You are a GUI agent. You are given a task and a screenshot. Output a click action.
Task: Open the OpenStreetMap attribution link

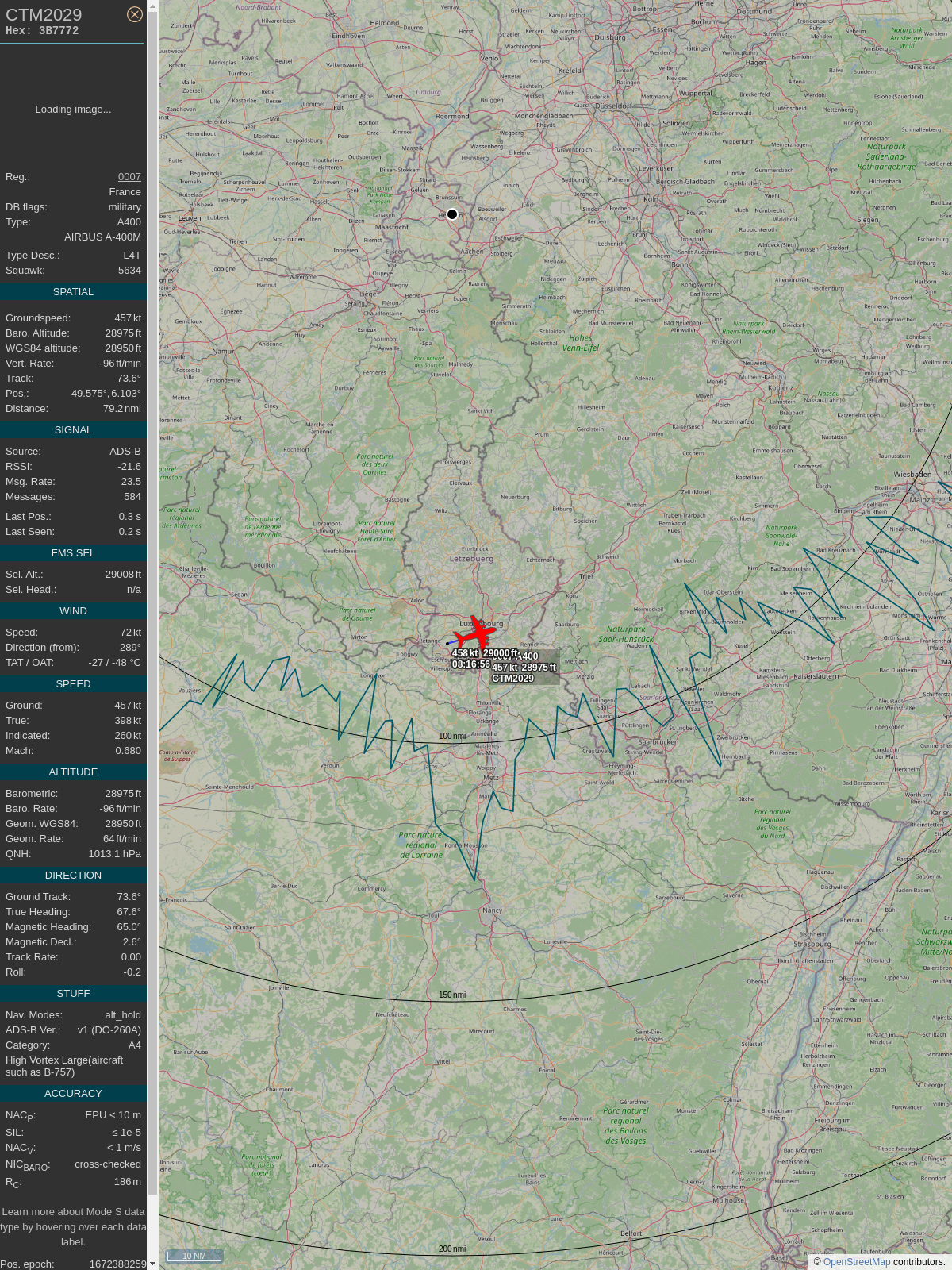(857, 1262)
